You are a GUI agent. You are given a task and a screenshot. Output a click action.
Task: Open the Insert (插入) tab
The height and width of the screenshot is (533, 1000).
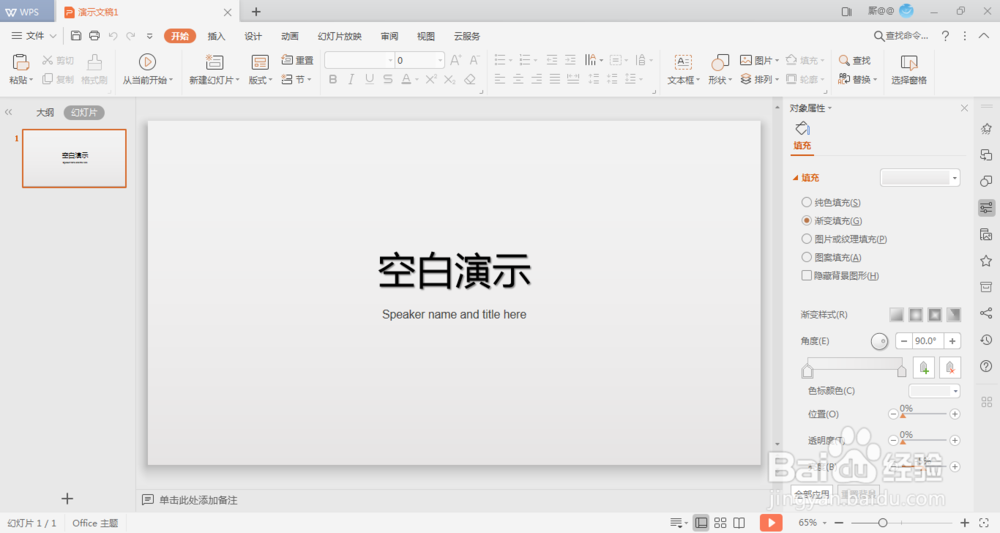coord(216,36)
